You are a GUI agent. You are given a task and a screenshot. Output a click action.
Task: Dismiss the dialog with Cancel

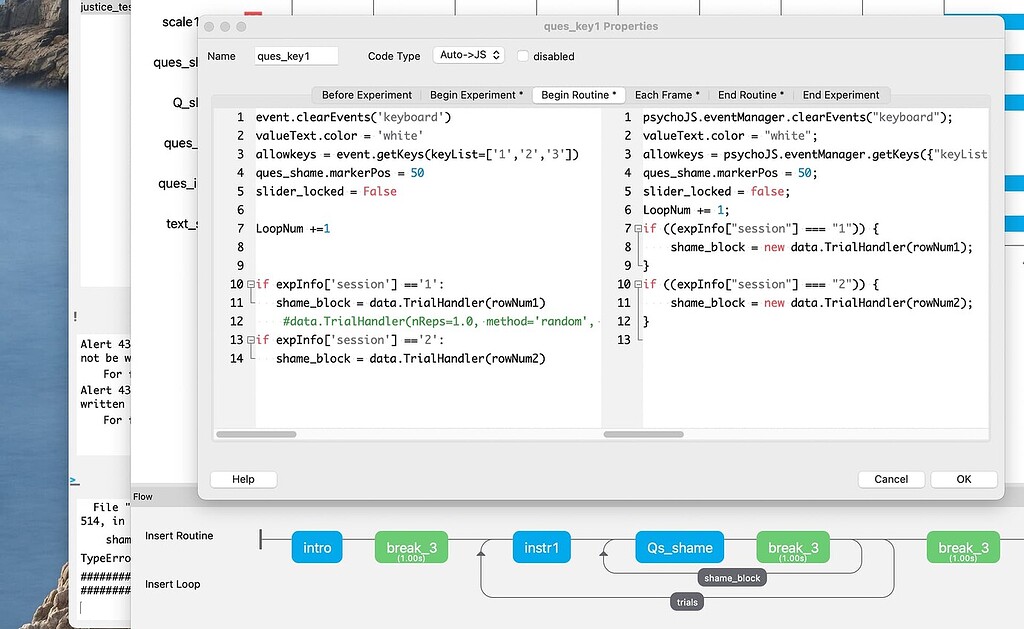(x=890, y=479)
